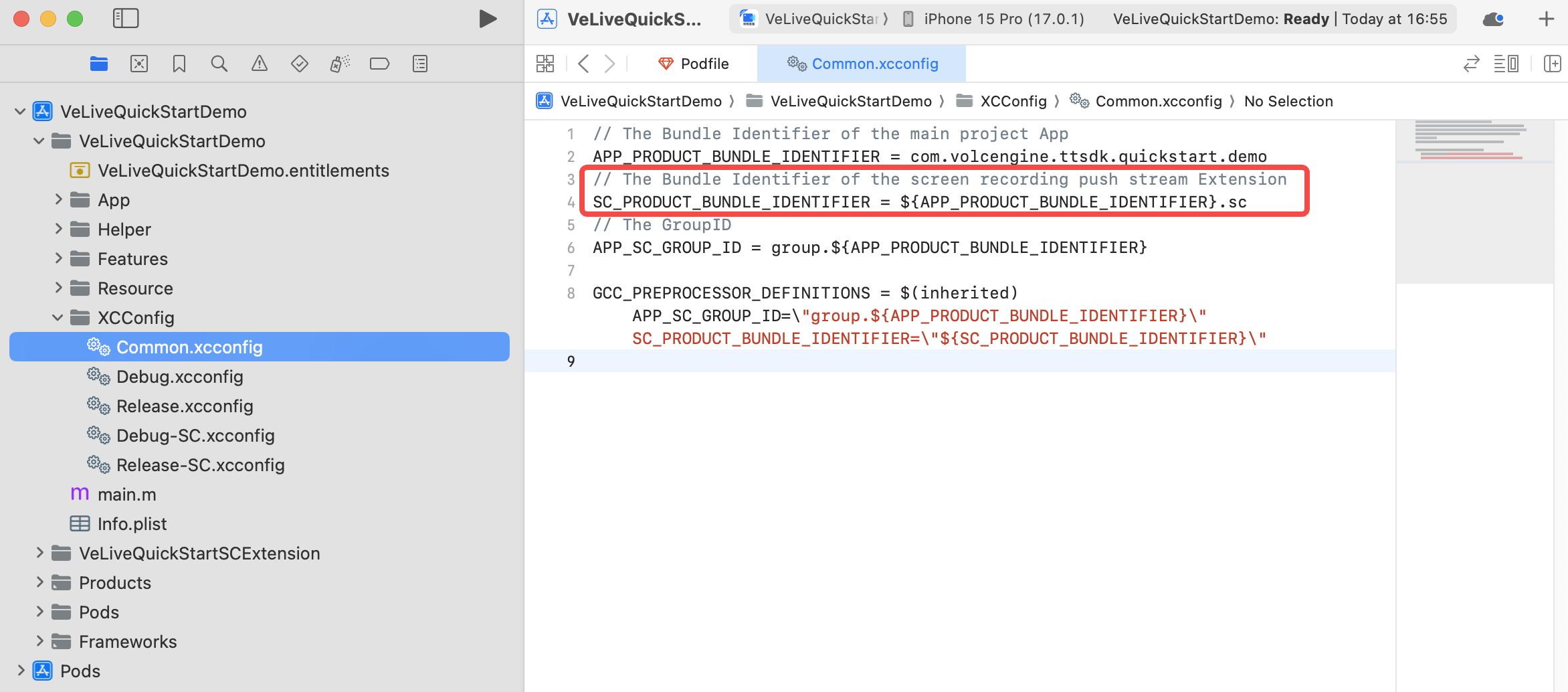Select Common.xcconfig in navigator
Image resolution: width=1568 pixels, height=692 pixels.
(x=260, y=347)
